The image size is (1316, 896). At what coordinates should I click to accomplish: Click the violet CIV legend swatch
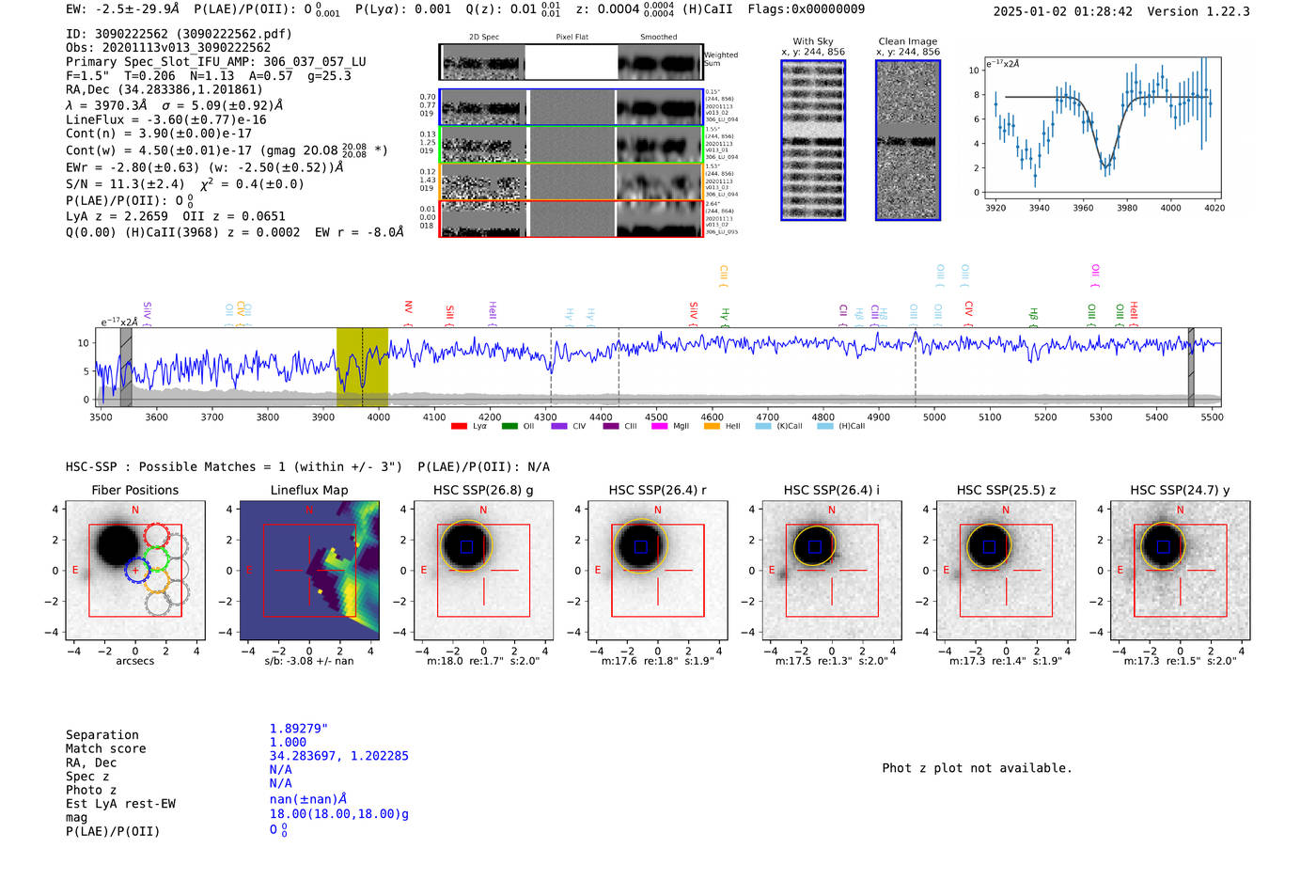click(559, 426)
